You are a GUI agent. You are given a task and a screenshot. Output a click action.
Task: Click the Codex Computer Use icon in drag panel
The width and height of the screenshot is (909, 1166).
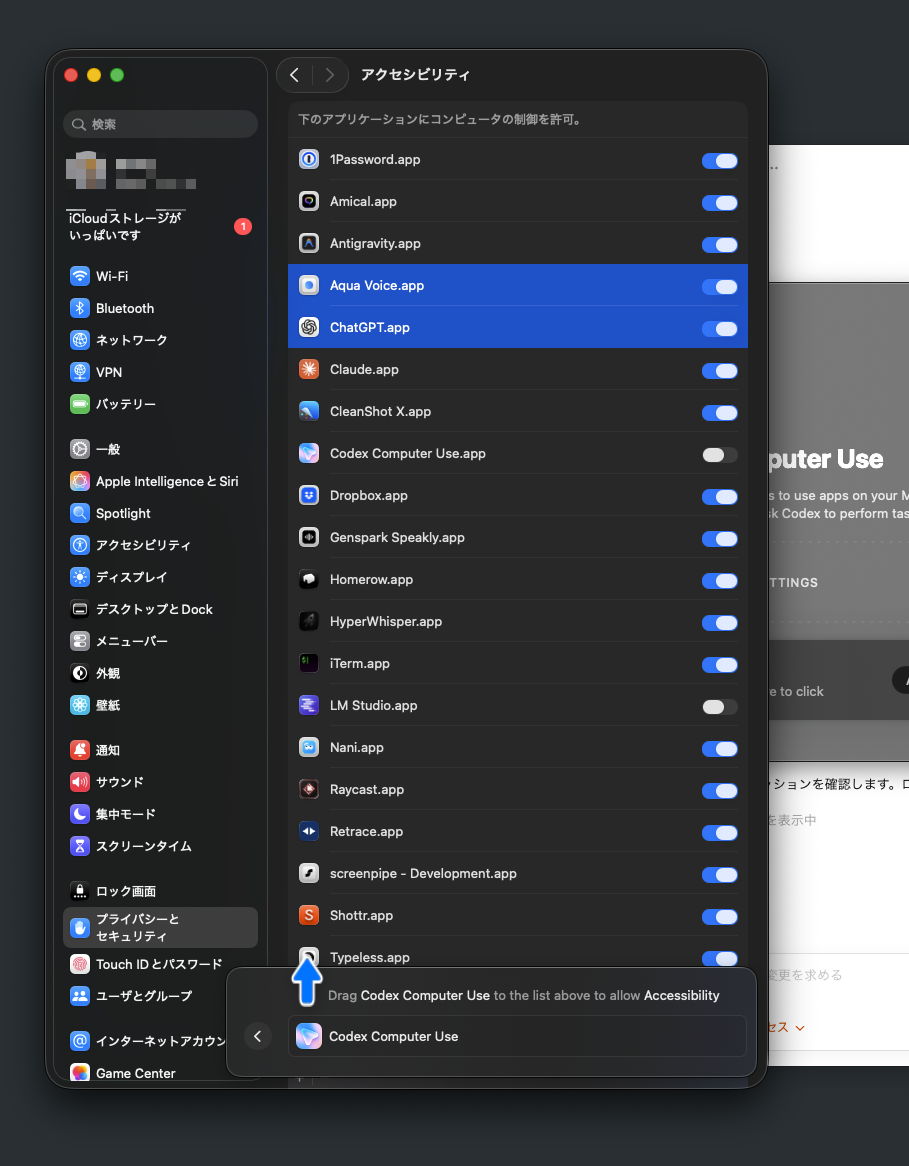point(309,1036)
